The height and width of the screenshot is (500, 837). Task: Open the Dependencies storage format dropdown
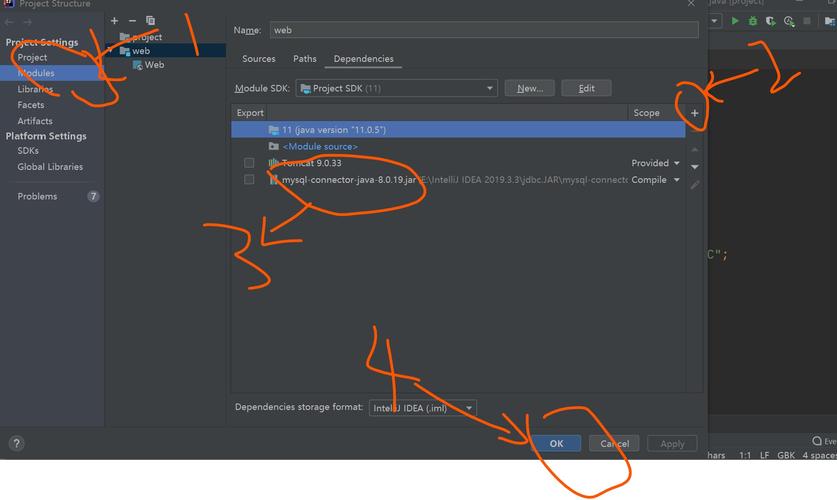(x=422, y=408)
